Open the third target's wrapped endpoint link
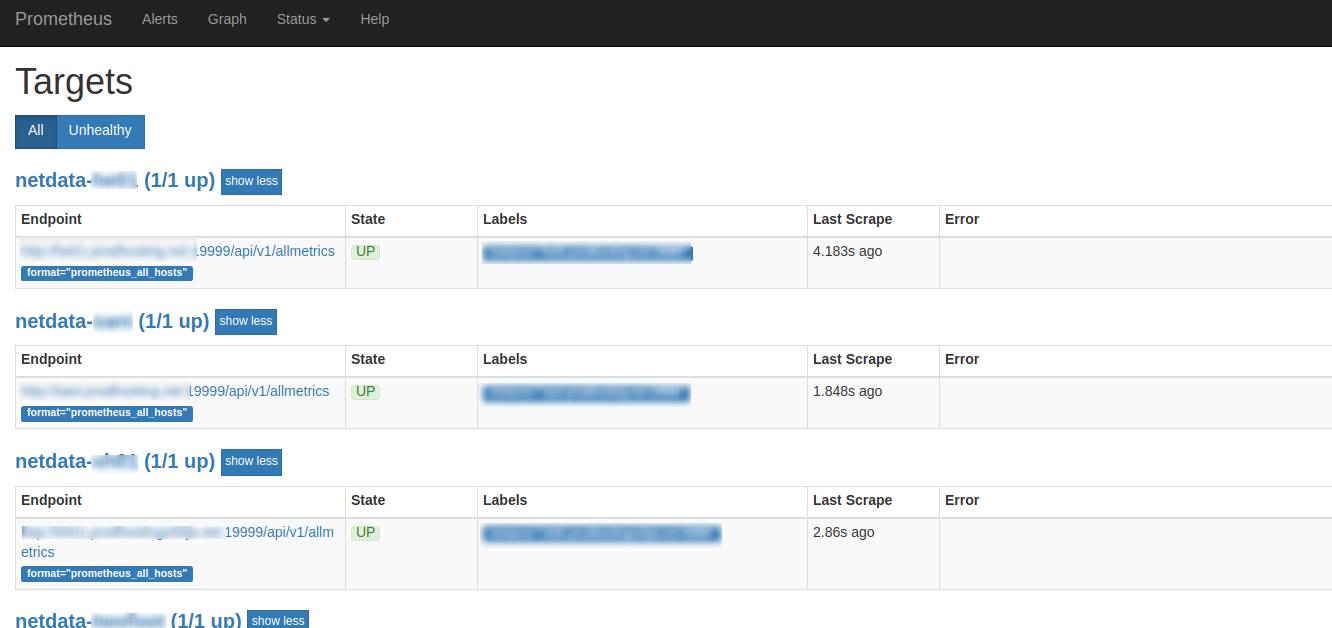 coord(178,533)
